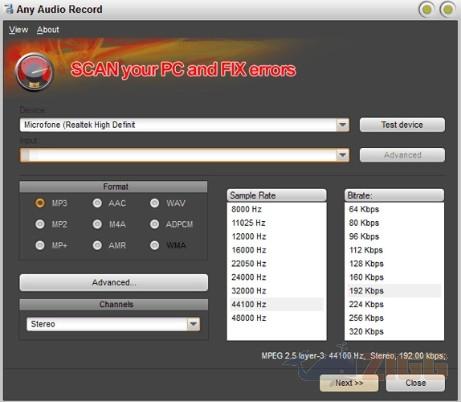Click the left round button in the title bar
461x402 pixels.
(x=427, y=9)
